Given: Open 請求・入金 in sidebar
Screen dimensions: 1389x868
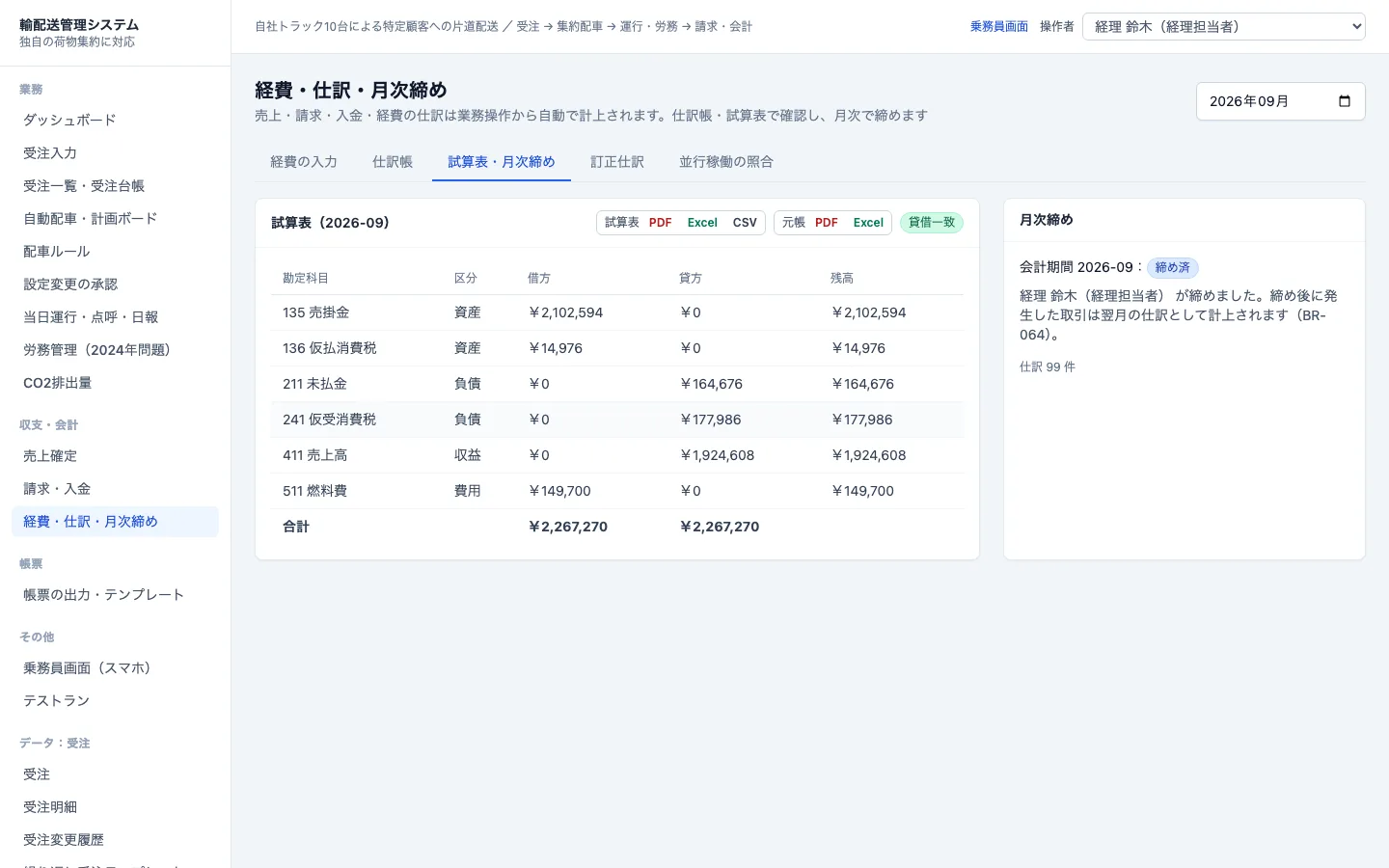Looking at the screenshot, I should [x=116, y=489].
